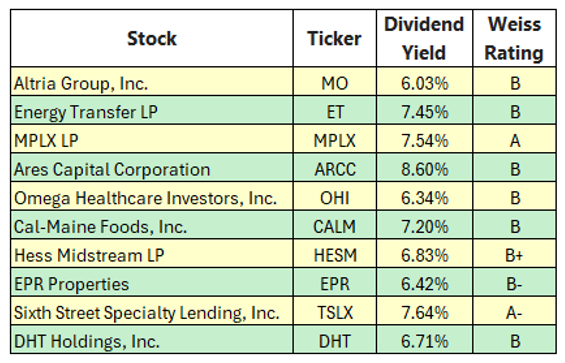Click the Dividend Yield header cell
Screen dimensions: 565x363
pos(424,38)
